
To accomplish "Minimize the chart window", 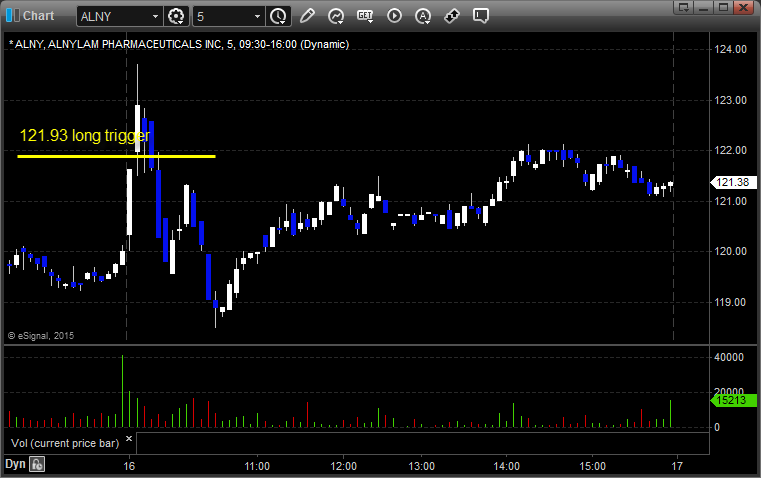I will 704,7.
